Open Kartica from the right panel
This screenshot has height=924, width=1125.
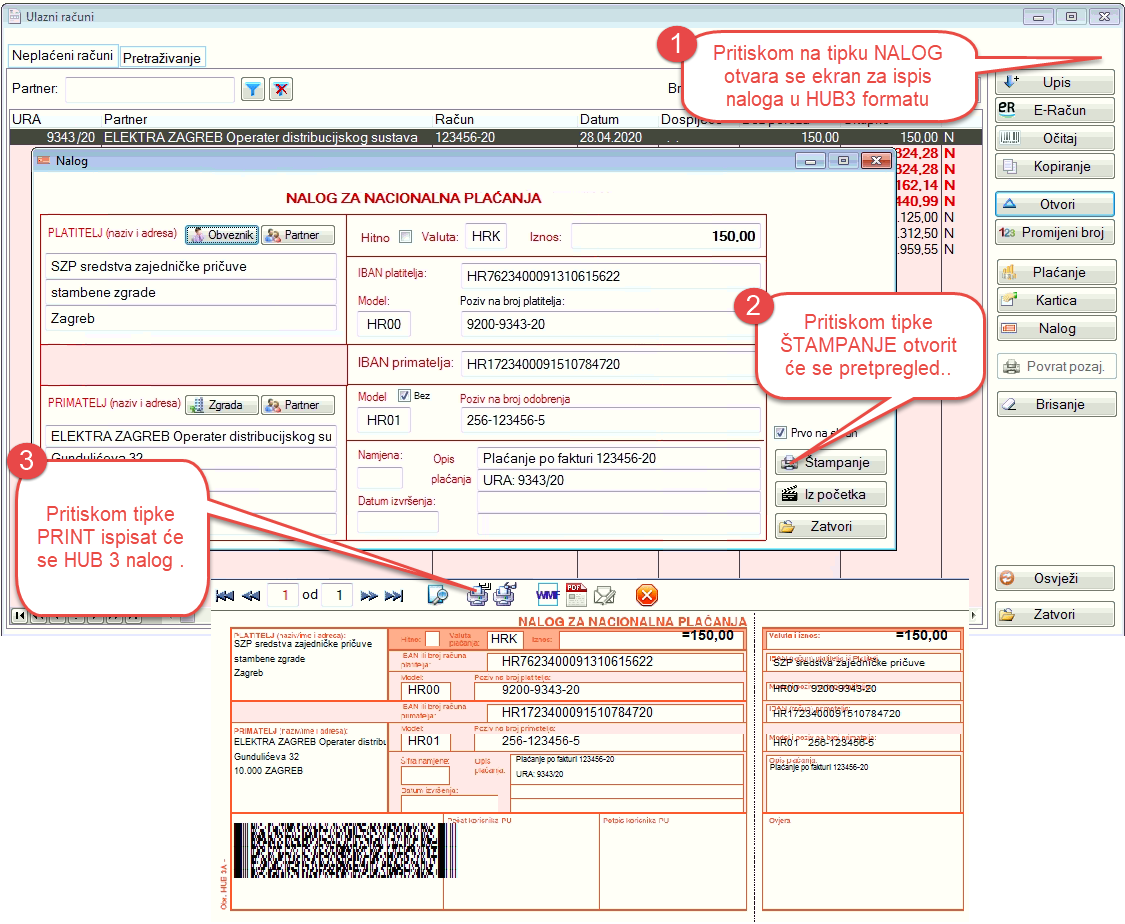pos(1055,301)
